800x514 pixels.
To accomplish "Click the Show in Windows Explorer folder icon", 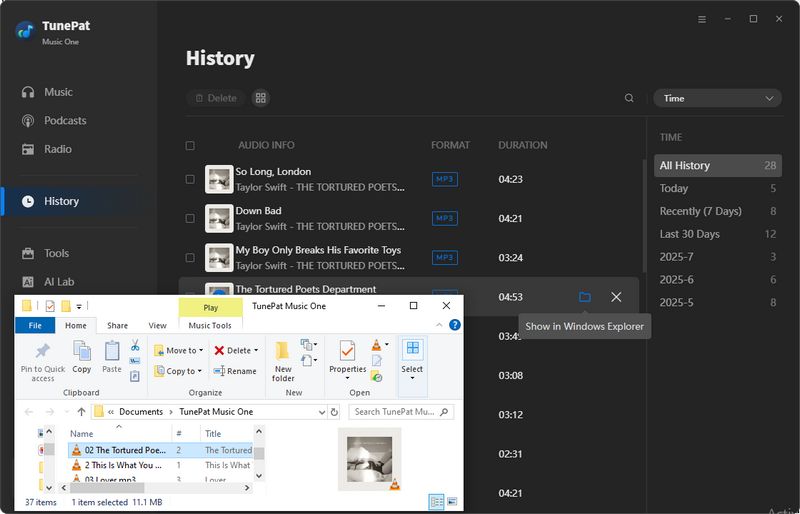I will click(585, 297).
